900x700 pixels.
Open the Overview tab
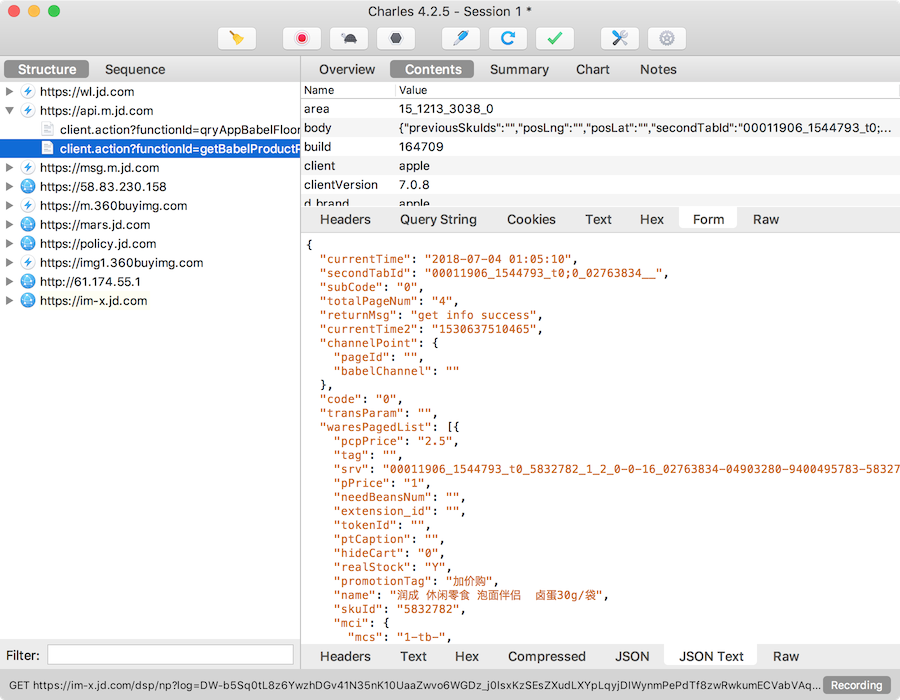(347, 69)
